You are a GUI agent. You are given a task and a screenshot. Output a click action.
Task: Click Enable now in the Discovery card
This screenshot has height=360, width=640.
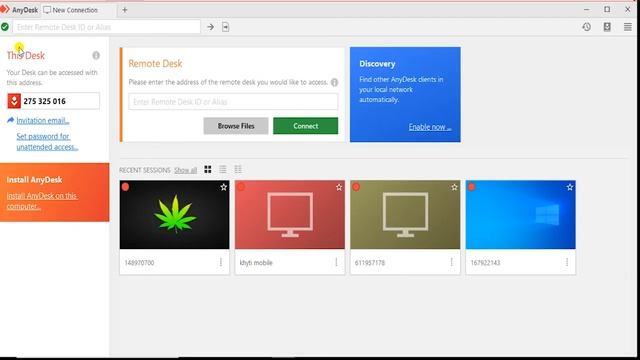pyautogui.click(x=430, y=127)
